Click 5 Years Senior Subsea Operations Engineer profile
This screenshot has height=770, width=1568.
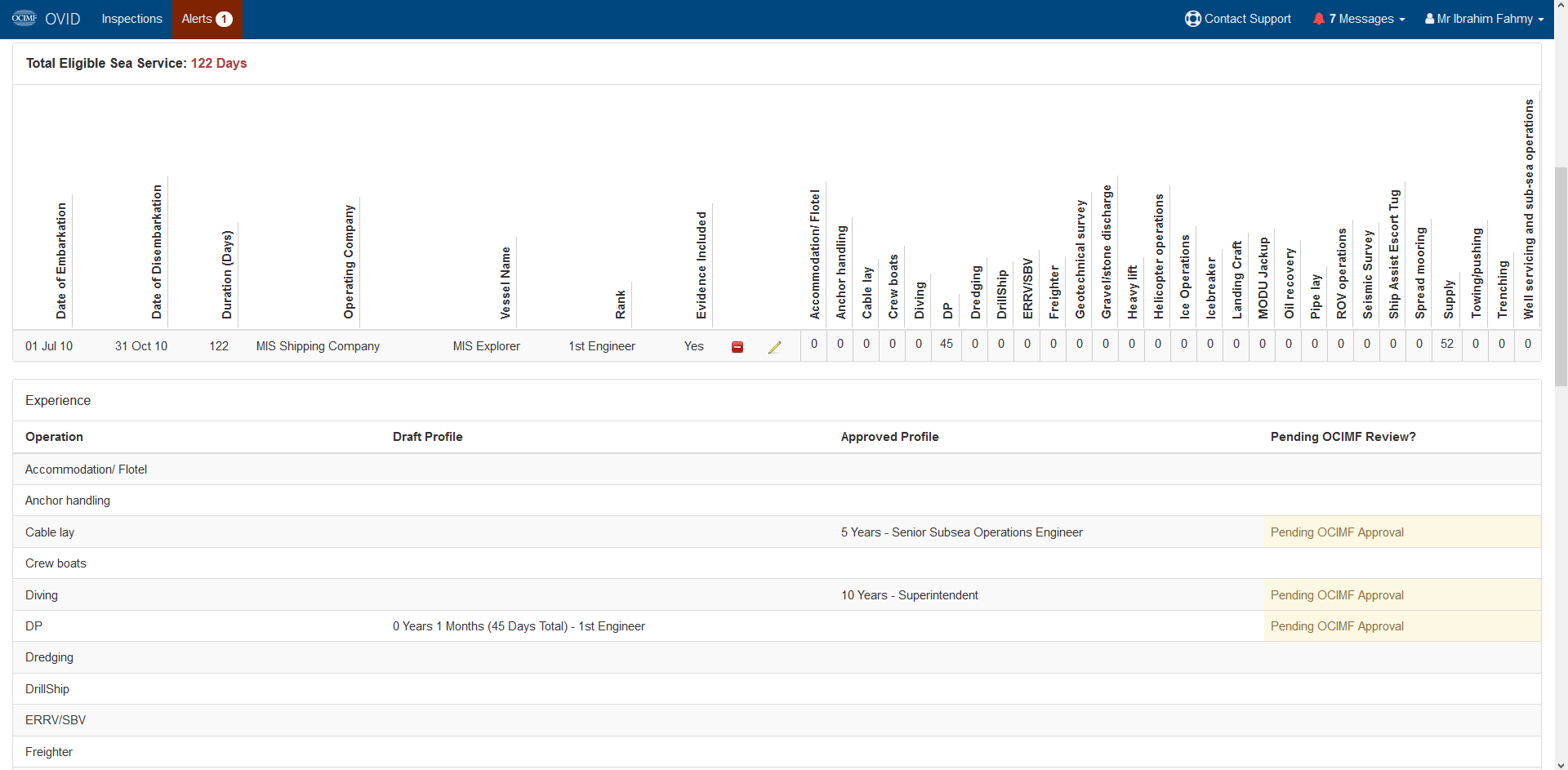(x=962, y=532)
